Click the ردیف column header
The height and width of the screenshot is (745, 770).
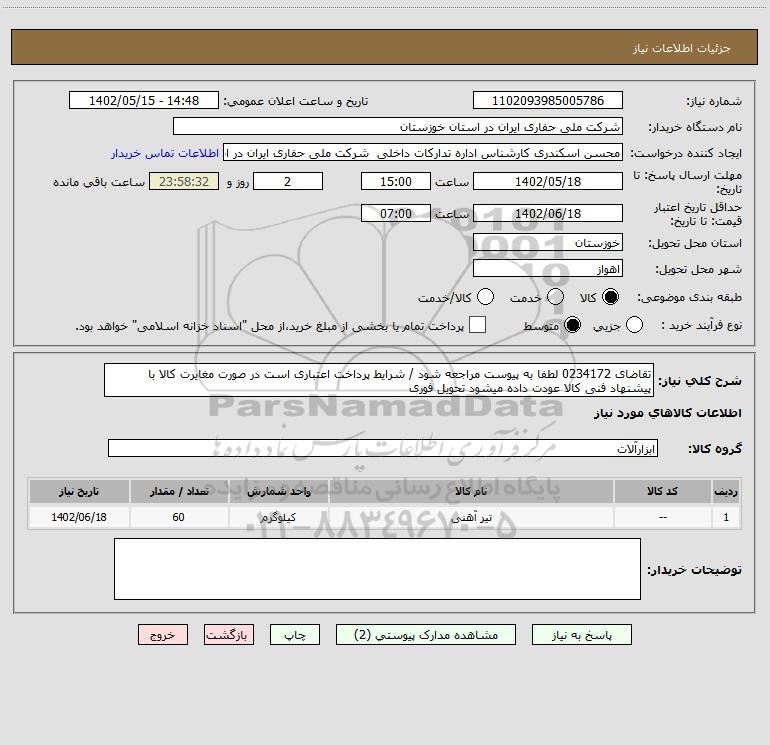[726, 491]
